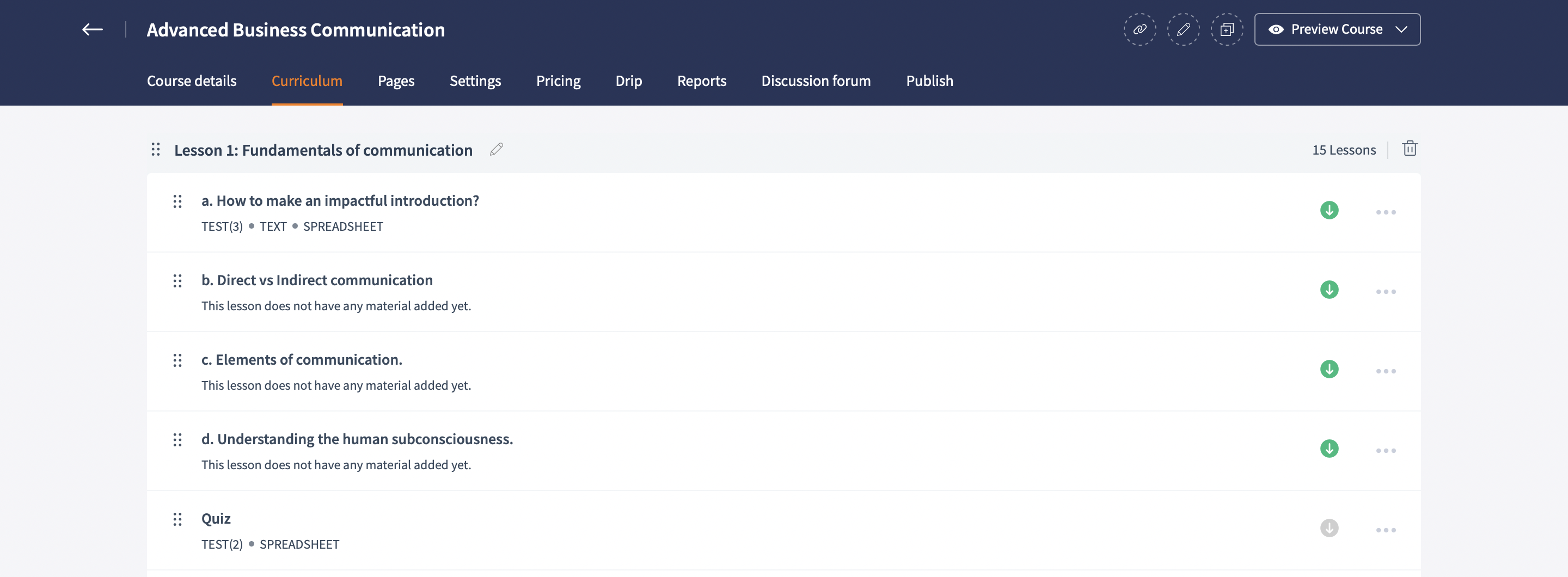Open more options for Direct vs Indirect lesson
The height and width of the screenshot is (577, 1568).
coord(1386,292)
